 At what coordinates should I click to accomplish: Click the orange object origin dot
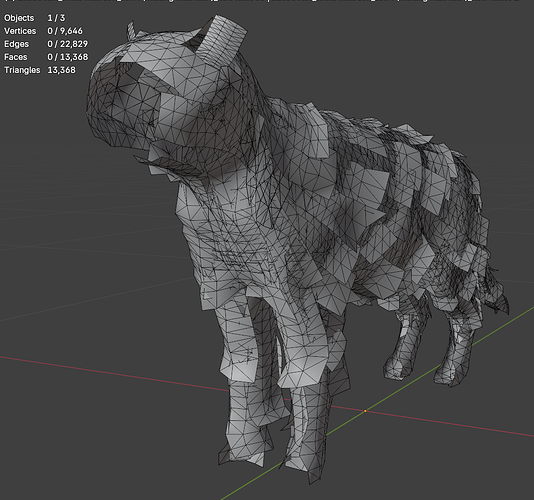click(365, 411)
